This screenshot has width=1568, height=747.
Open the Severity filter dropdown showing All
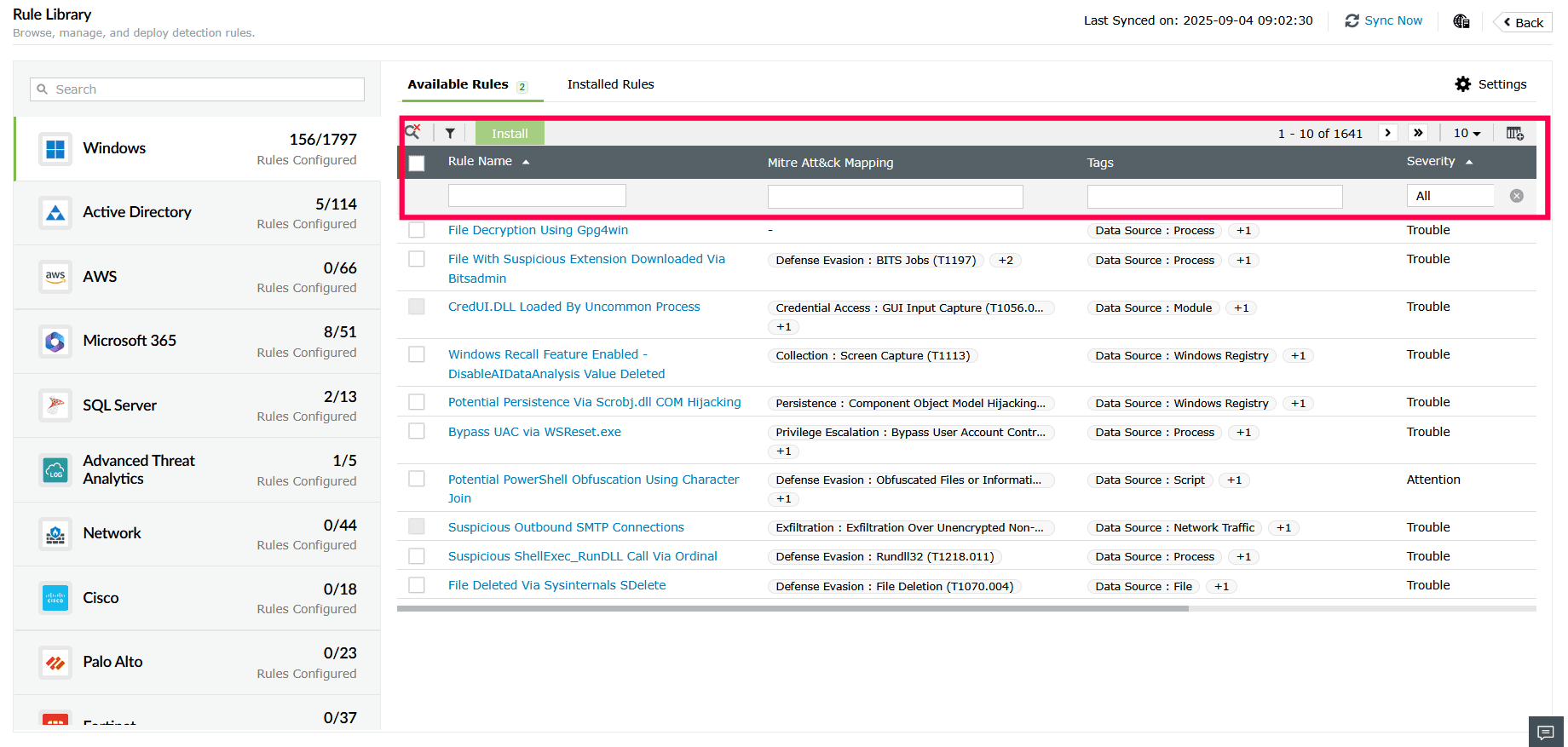[1450, 196]
